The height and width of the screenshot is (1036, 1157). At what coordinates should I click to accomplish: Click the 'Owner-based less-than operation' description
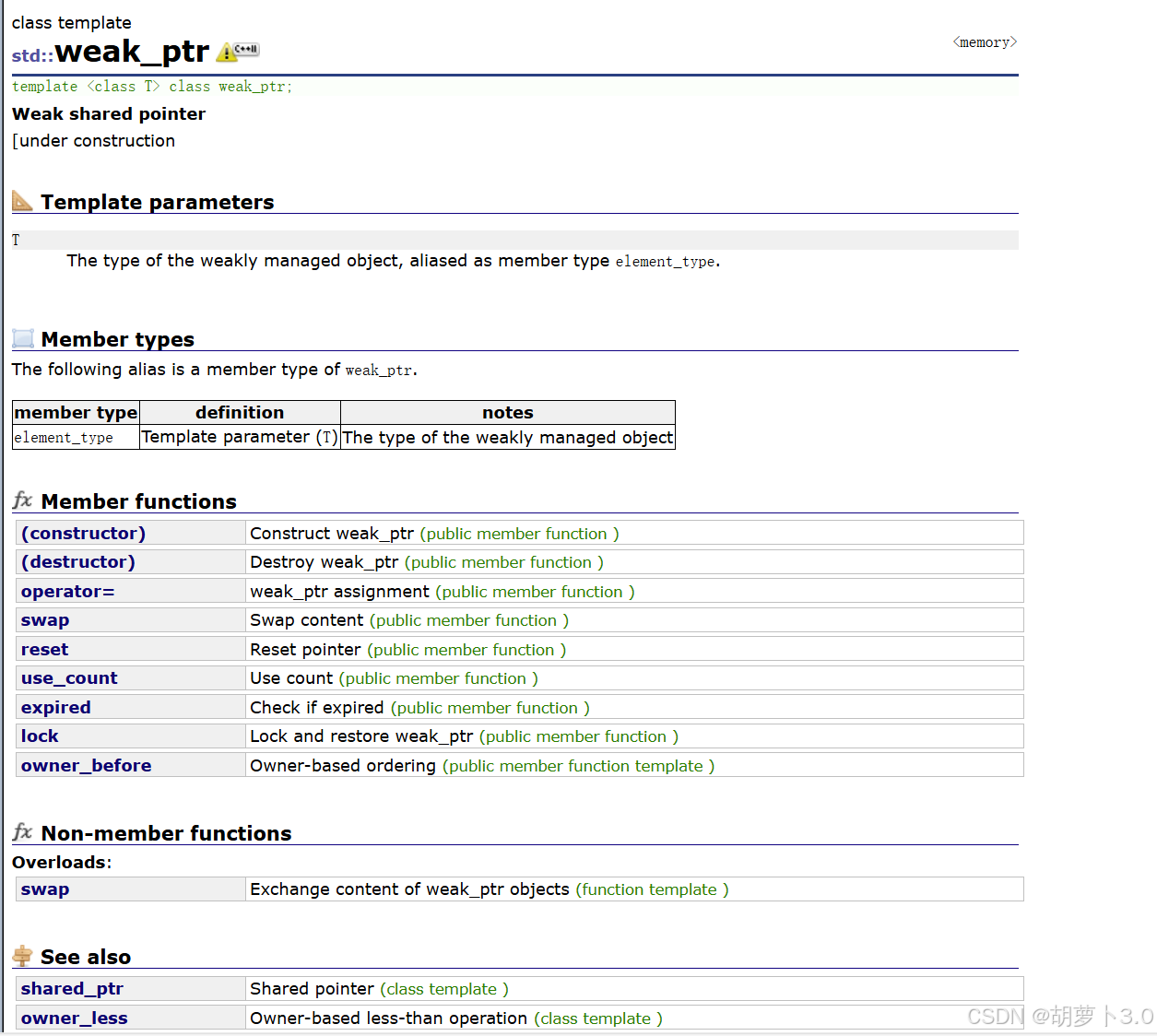pos(388,1018)
